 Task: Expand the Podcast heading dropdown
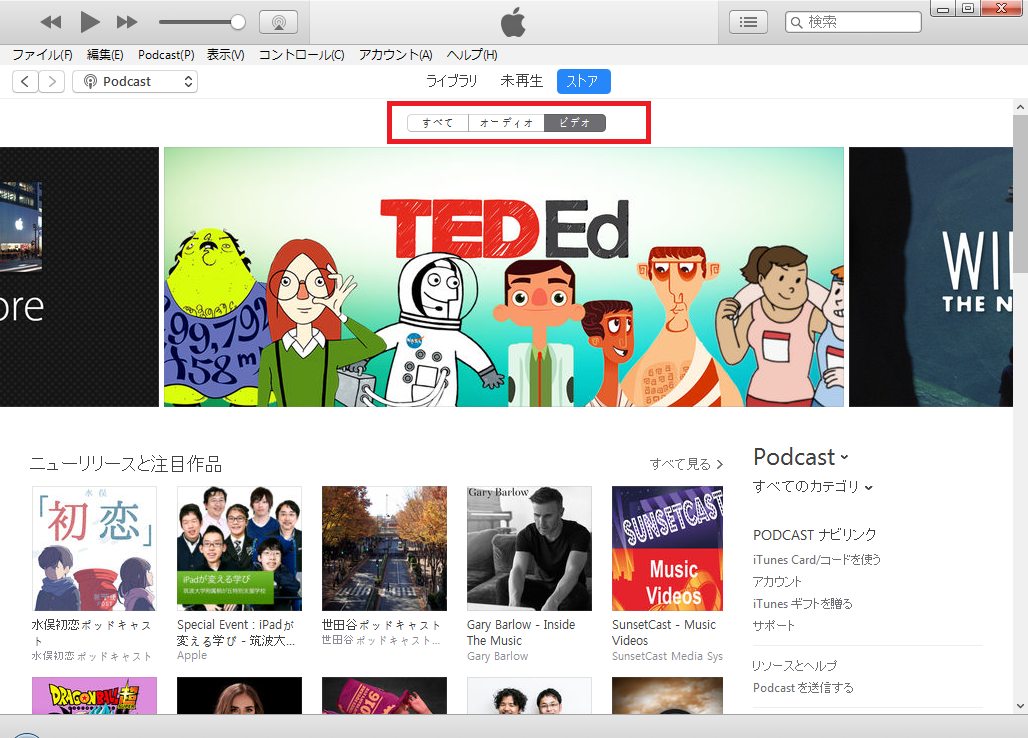coord(801,457)
